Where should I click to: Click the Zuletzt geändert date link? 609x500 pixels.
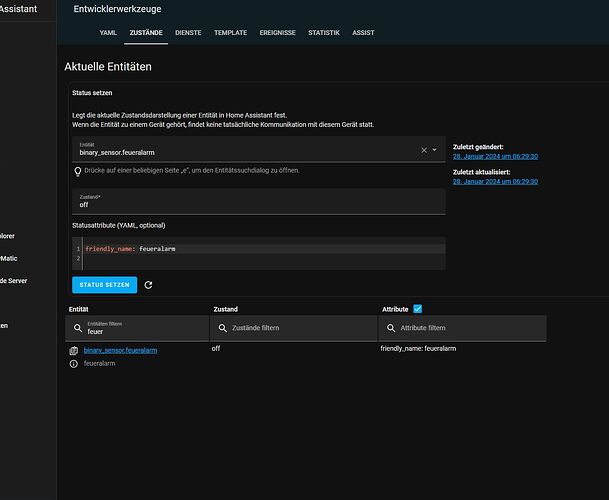coord(495,157)
